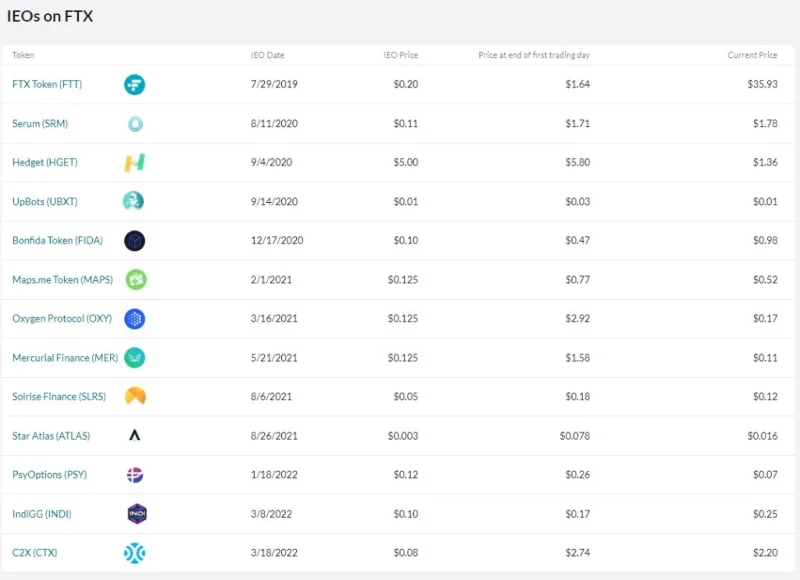Select the 2/1/2021 IEO date cell
Image resolution: width=800 pixels, height=580 pixels.
(x=271, y=280)
